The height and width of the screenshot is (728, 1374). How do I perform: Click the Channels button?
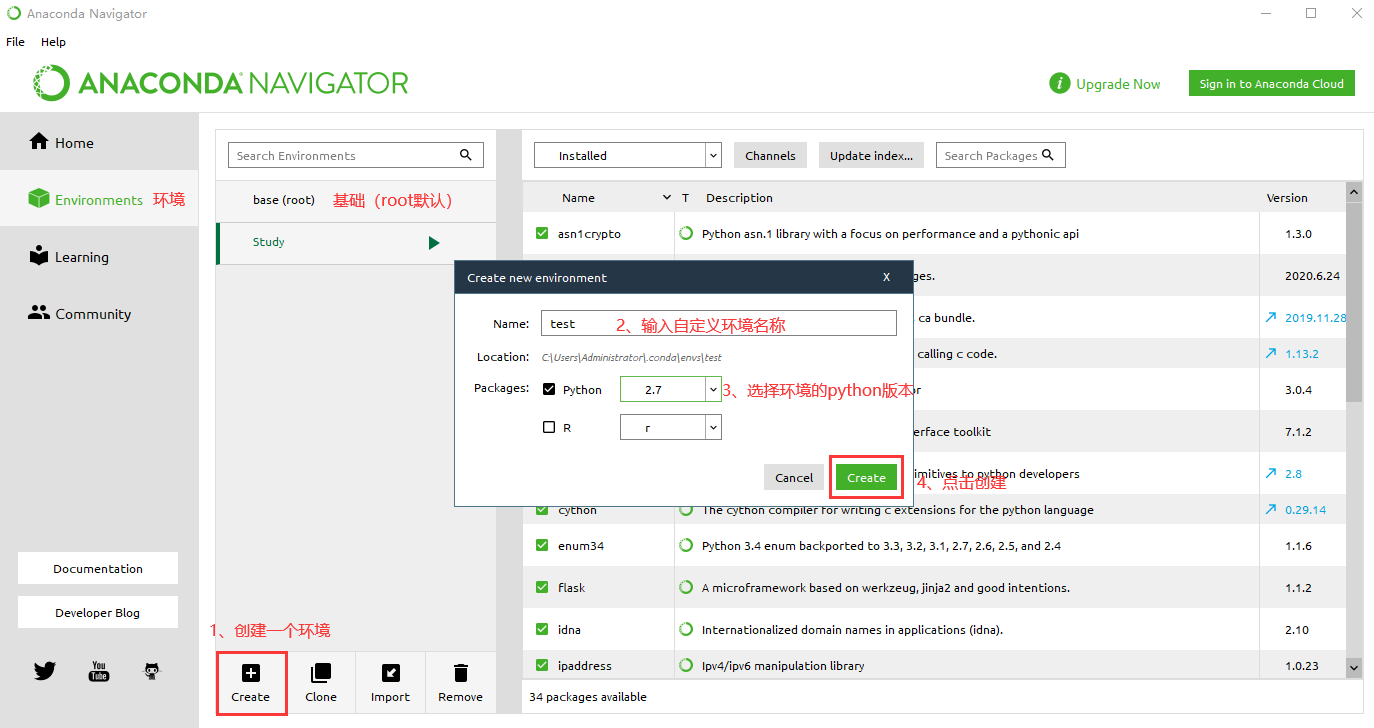tap(770, 155)
